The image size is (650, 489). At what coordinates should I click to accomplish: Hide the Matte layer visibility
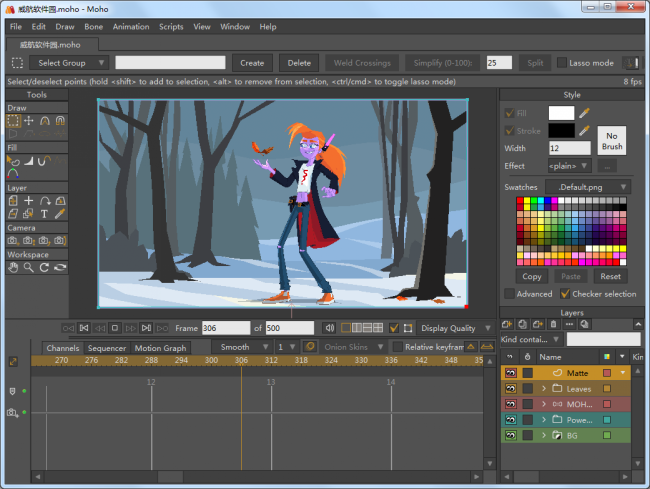coord(511,373)
